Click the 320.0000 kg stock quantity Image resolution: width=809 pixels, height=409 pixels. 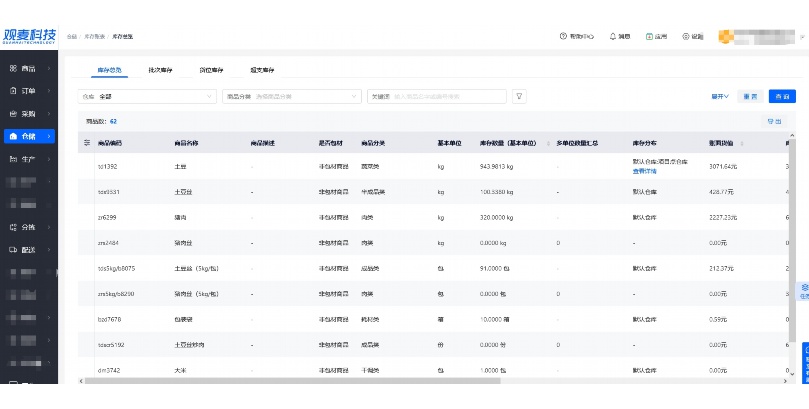[x=496, y=217]
